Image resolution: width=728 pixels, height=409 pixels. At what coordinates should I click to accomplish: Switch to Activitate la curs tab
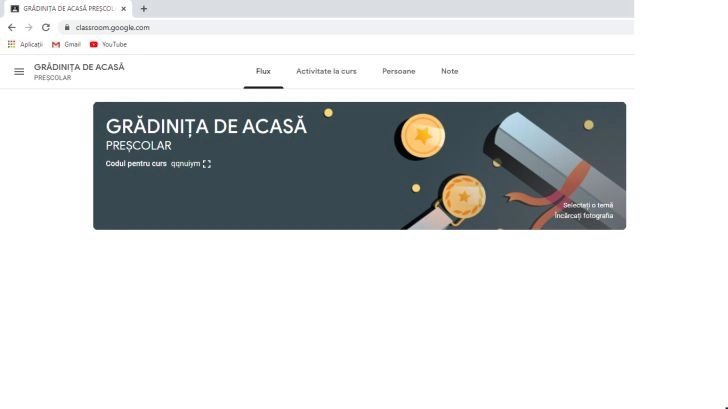click(x=326, y=71)
